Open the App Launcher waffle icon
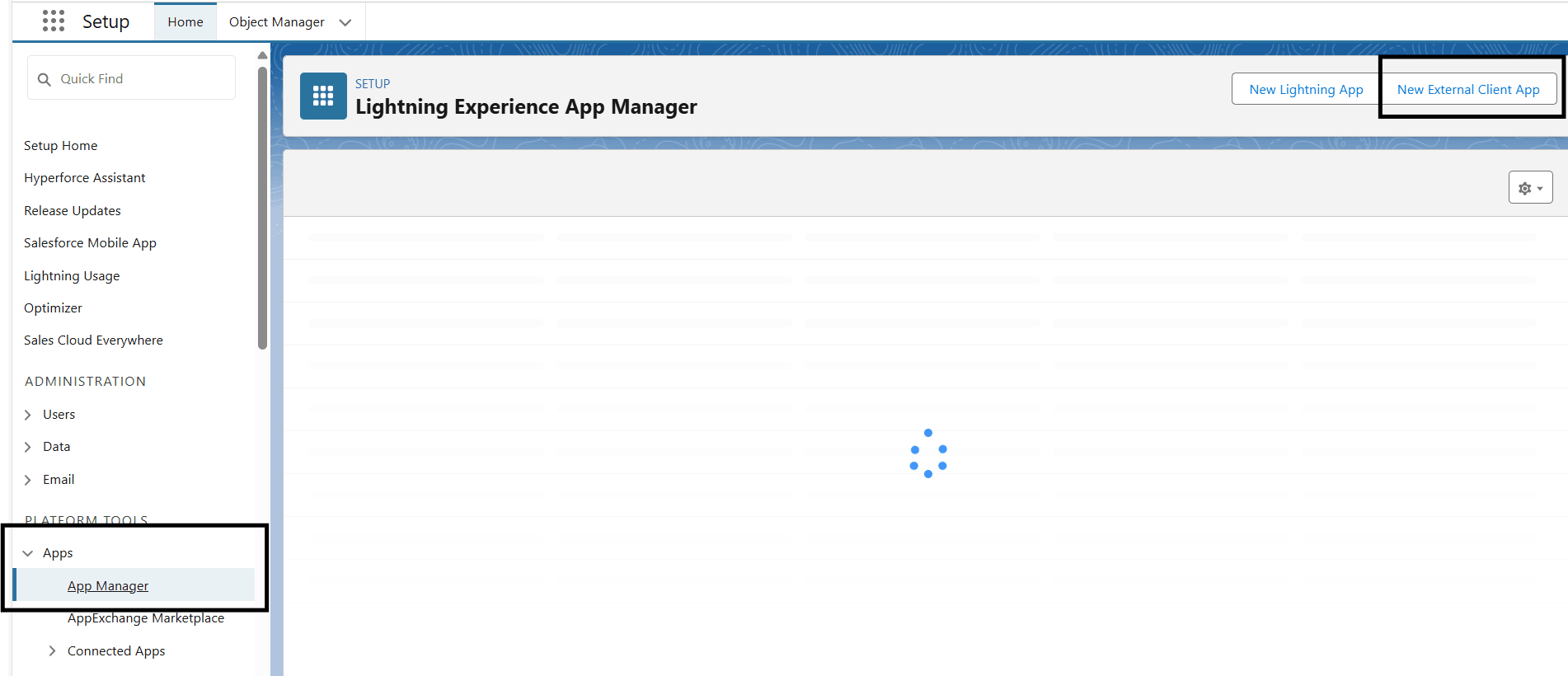The image size is (1568, 676). (54, 21)
